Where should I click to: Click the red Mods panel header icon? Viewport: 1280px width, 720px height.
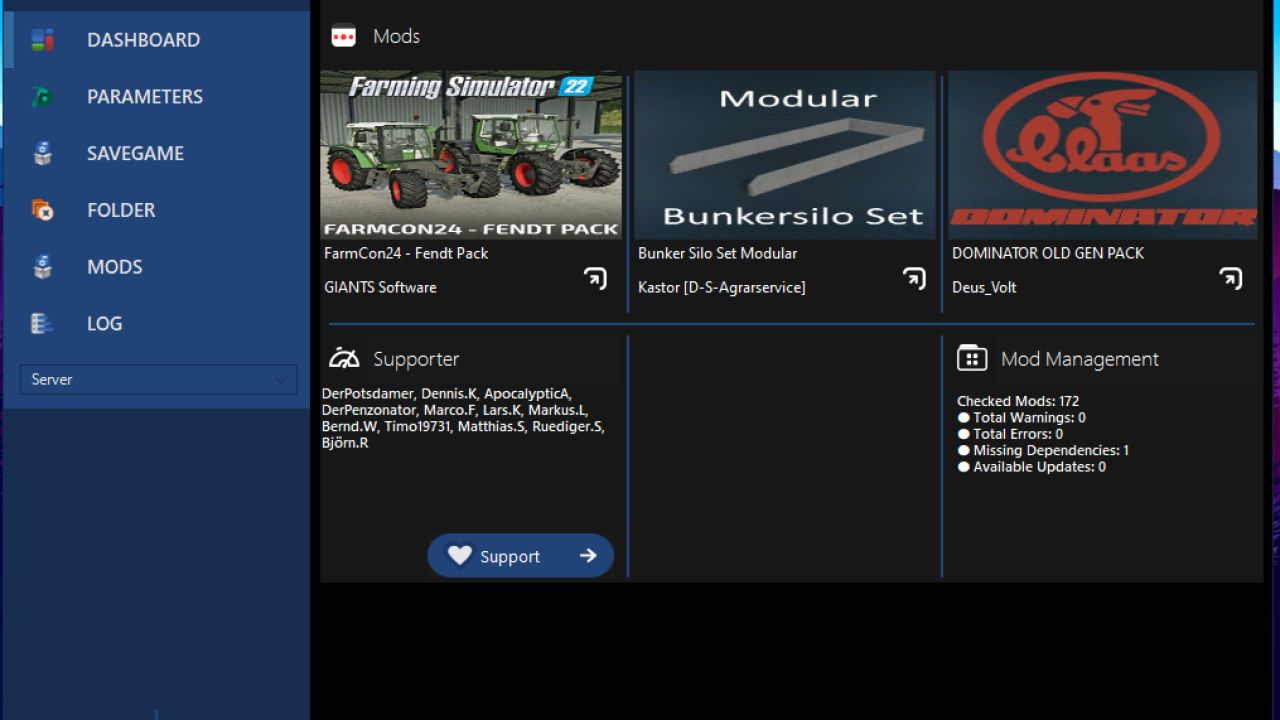pyautogui.click(x=345, y=35)
